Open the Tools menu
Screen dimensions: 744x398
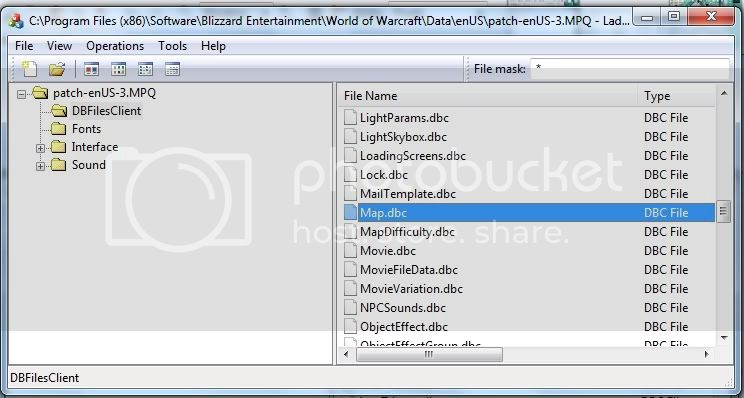pos(172,46)
